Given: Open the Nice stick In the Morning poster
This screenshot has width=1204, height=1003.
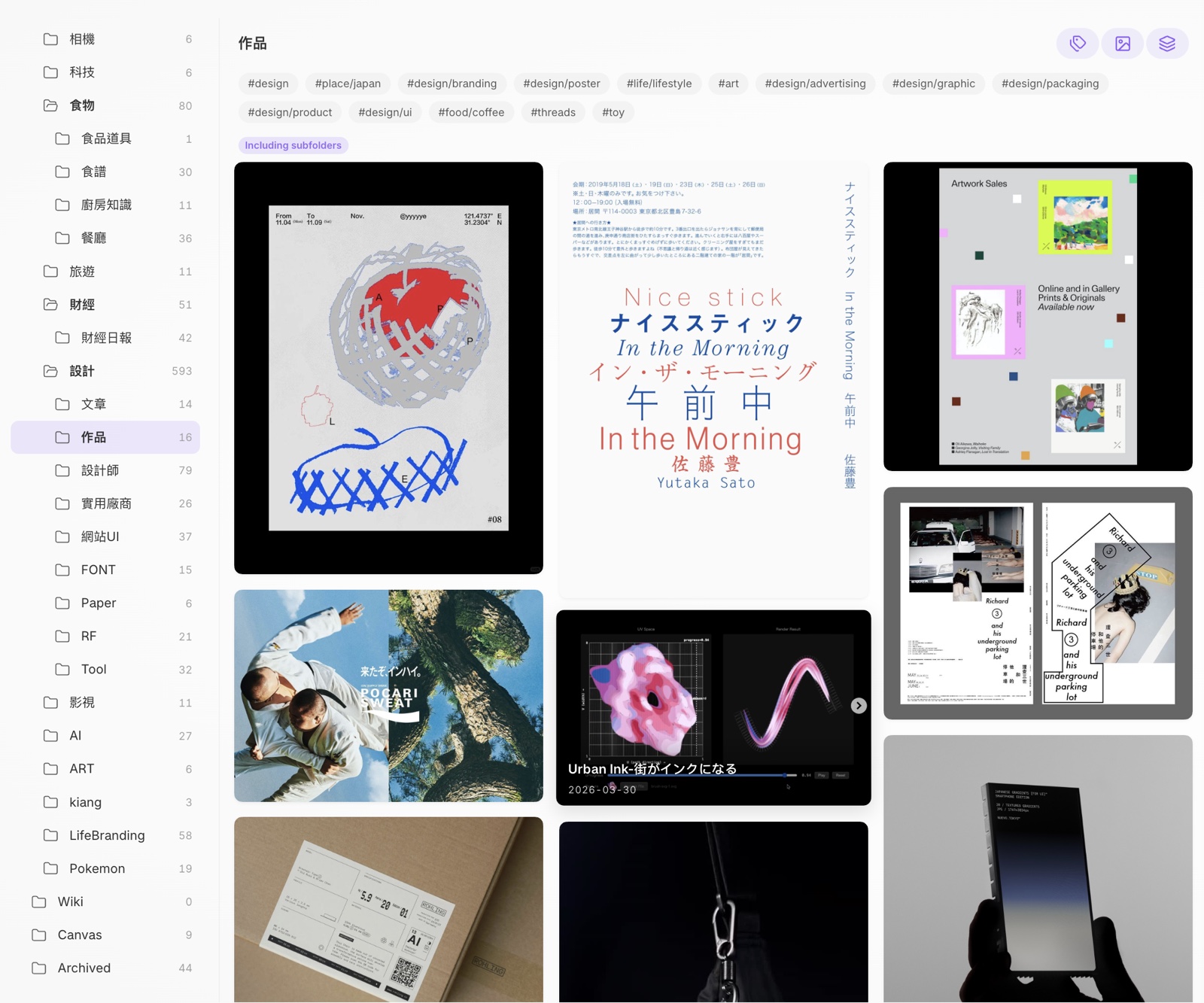Looking at the screenshot, I should 713,380.
